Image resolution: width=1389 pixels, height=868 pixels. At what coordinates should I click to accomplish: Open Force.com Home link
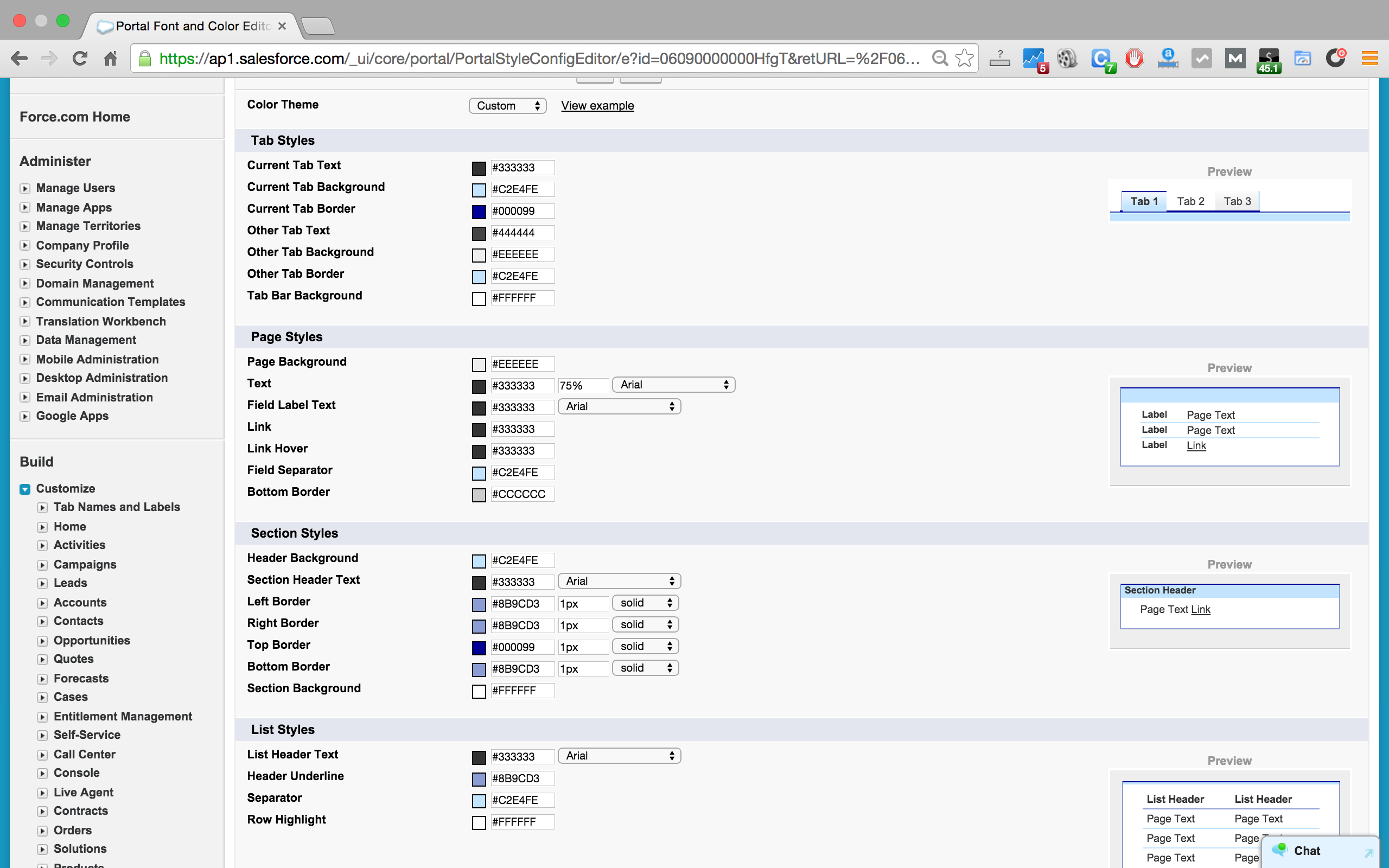coord(75,117)
